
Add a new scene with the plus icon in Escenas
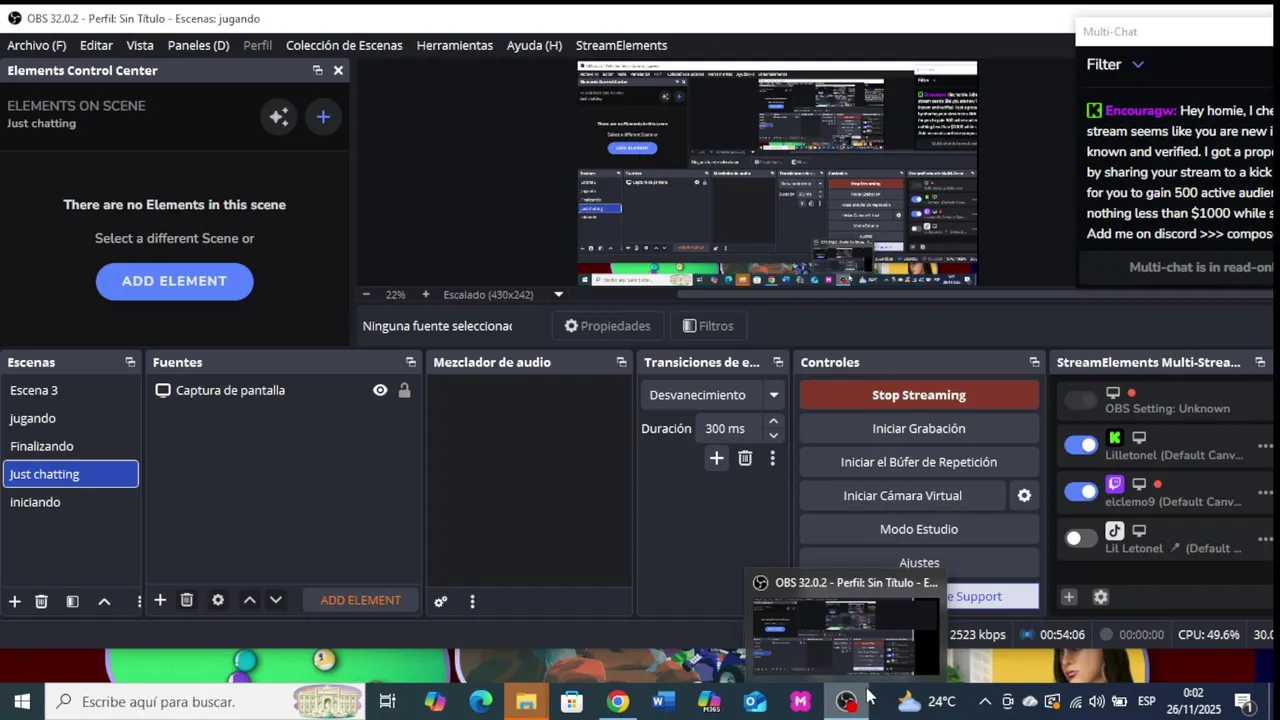click(15, 601)
